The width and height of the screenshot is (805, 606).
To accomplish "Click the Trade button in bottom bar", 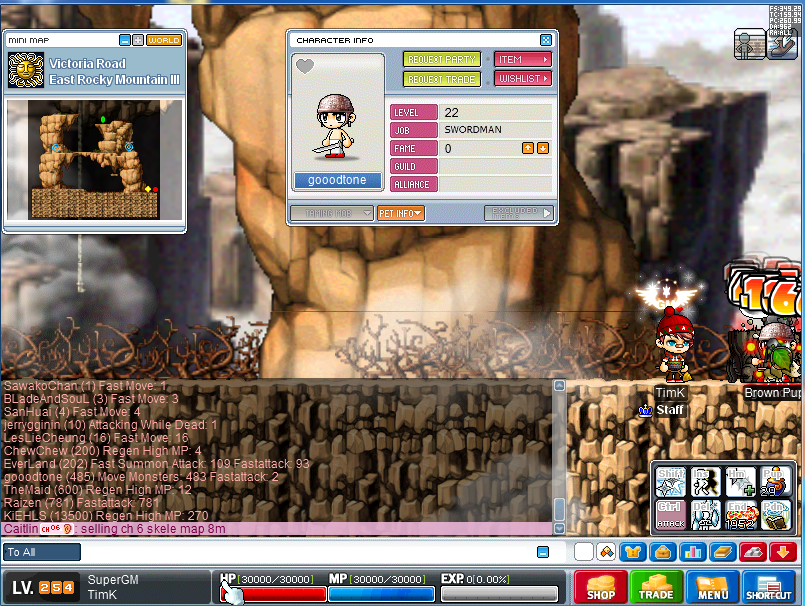I will (x=657, y=587).
